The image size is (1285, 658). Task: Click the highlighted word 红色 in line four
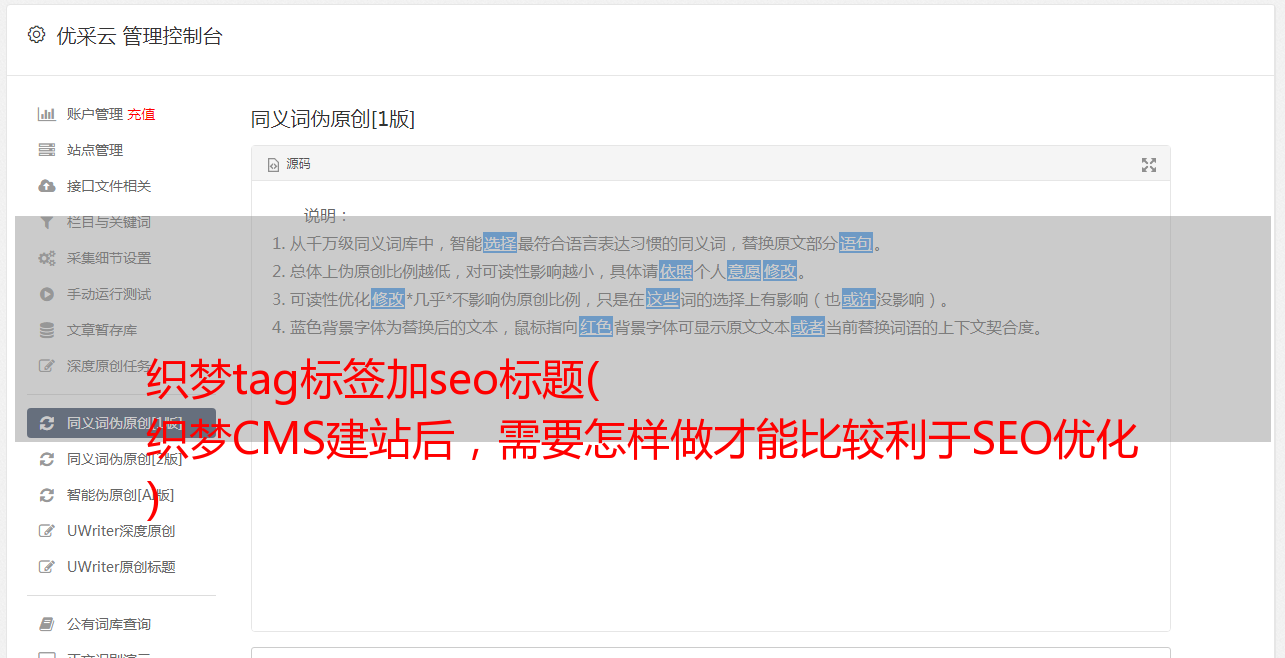(595, 327)
